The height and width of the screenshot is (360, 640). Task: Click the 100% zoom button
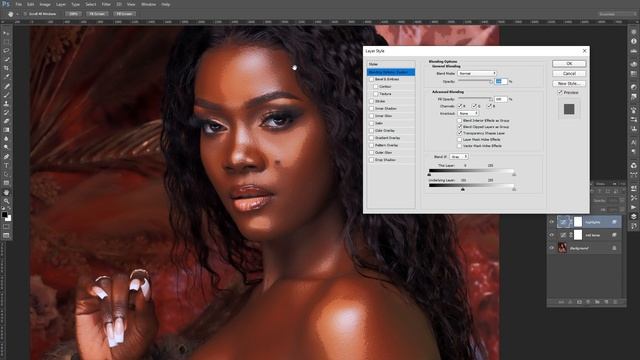pos(73,14)
